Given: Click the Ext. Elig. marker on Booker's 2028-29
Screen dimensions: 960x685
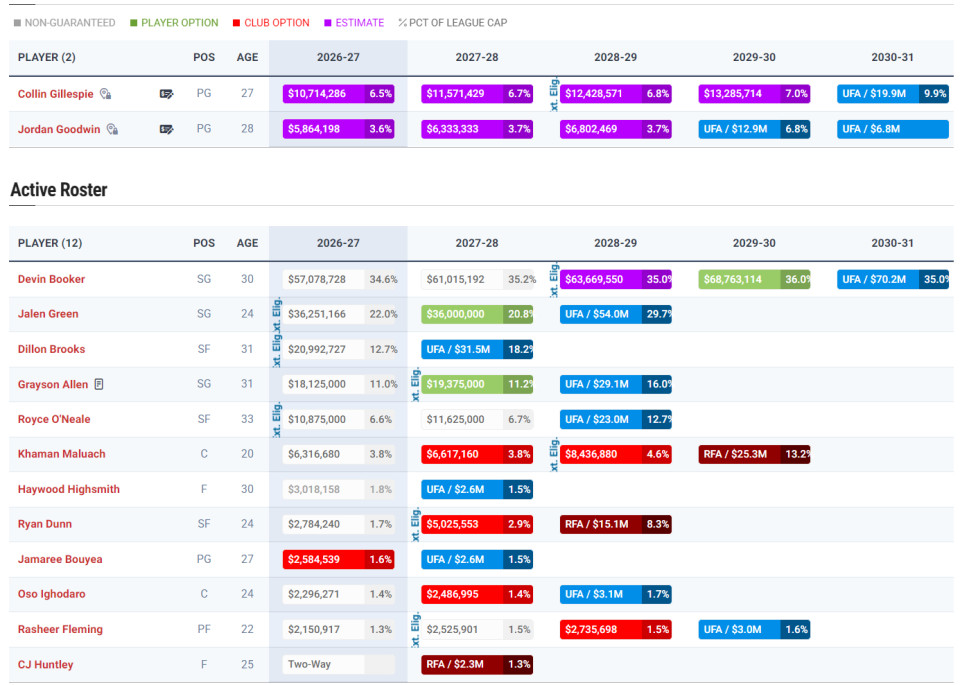Looking at the screenshot, I should pyautogui.click(x=554, y=279).
